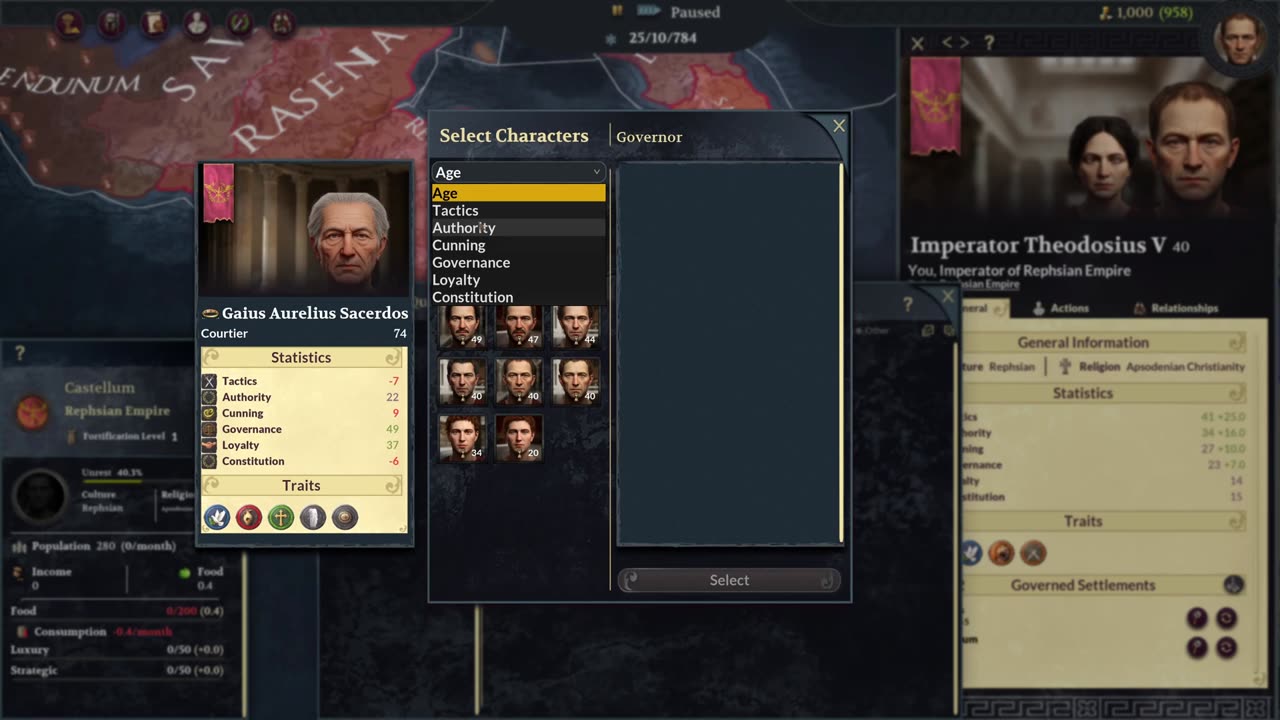The width and height of the screenshot is (1280, 720).
Task: Open the player portrait in top-right corner
Action: tap(1240, 40)
